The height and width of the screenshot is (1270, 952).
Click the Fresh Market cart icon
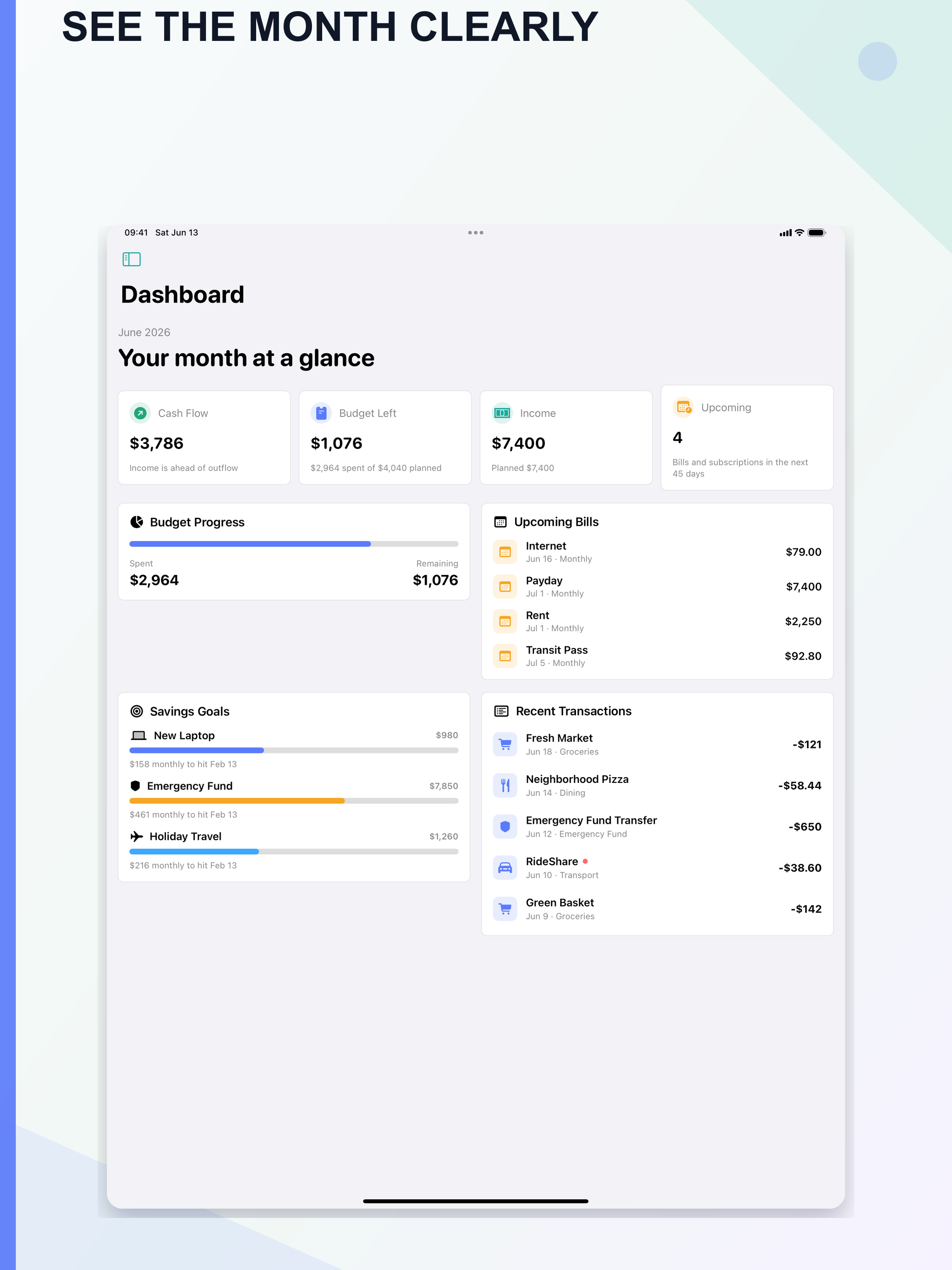pos(505,745)
